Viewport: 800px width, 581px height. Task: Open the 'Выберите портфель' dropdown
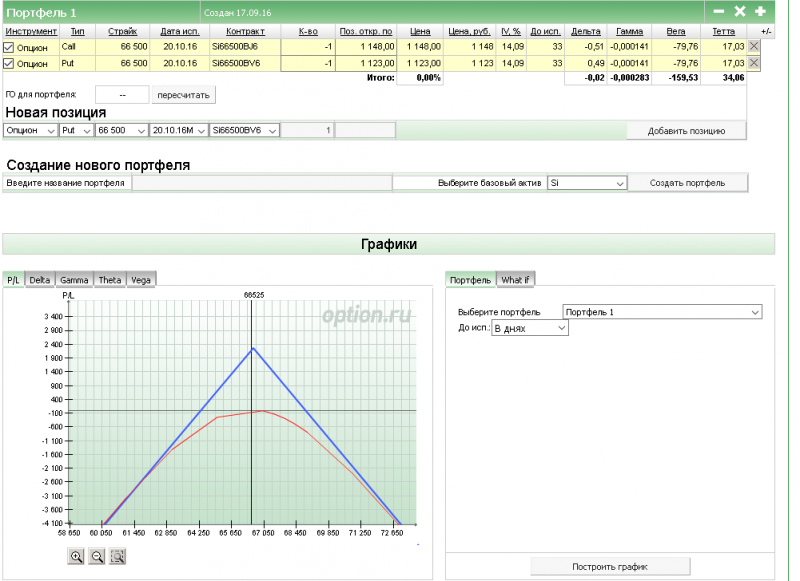tap(662, 312)
